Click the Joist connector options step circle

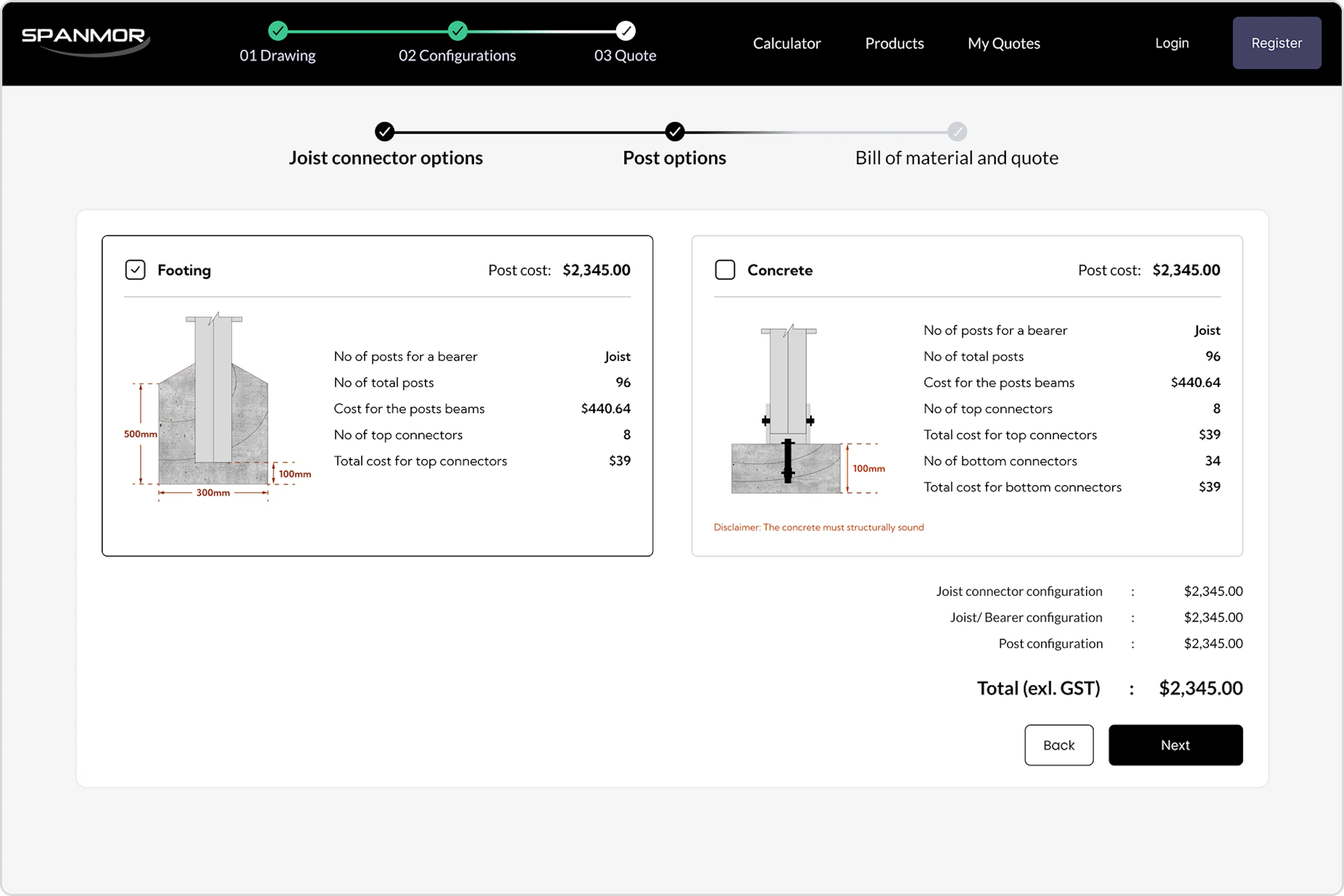[x=385, y=132]
